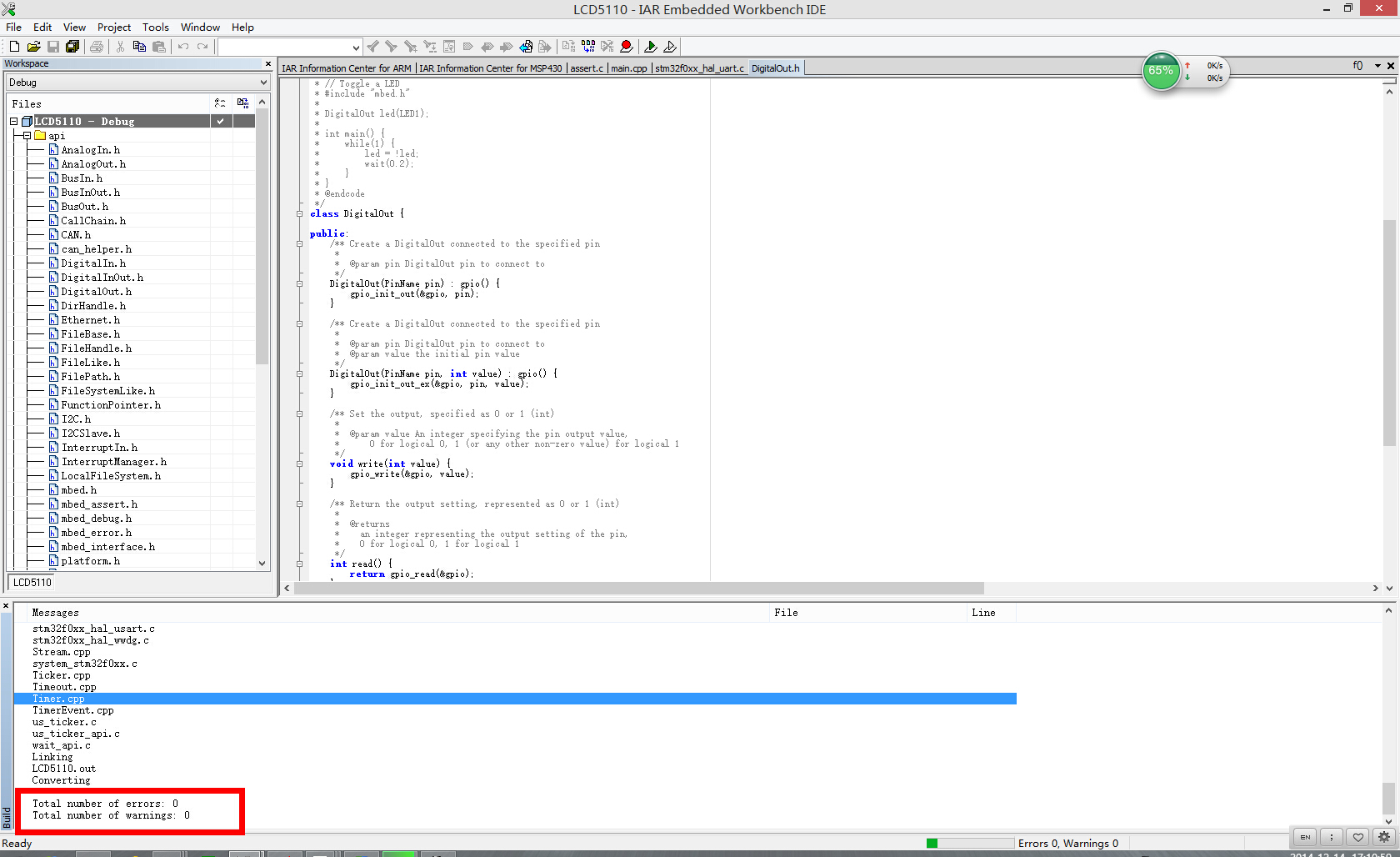1400x857 pixels.
Task: Open the Replace dialog icon
Action: pyautogui.click(x=429, y=47)
